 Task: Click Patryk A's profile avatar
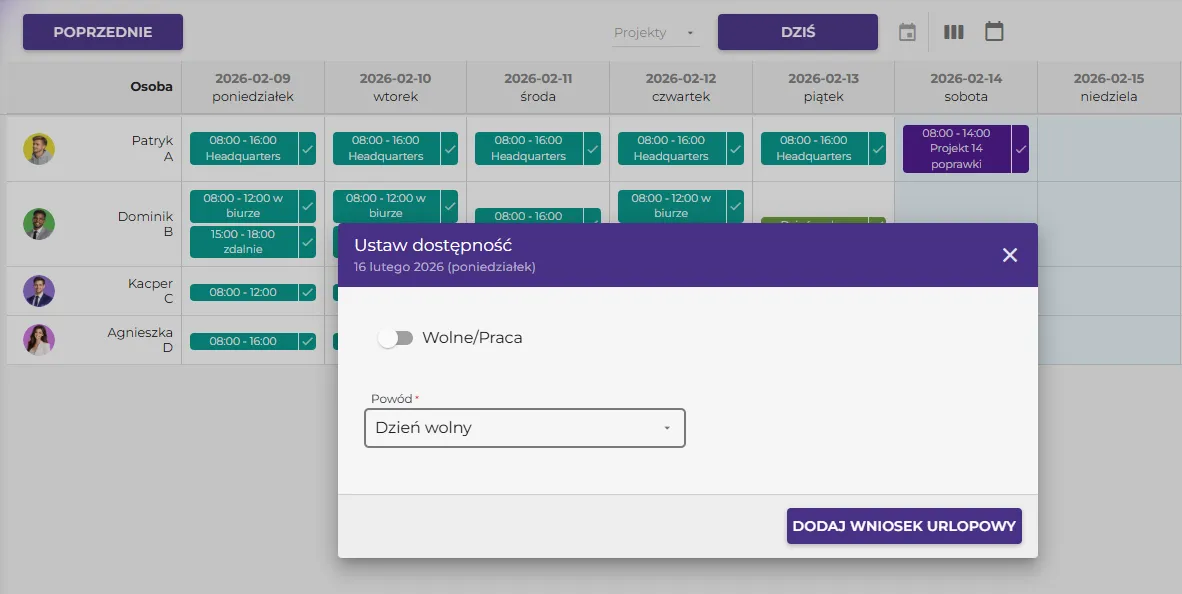[39, 148]
